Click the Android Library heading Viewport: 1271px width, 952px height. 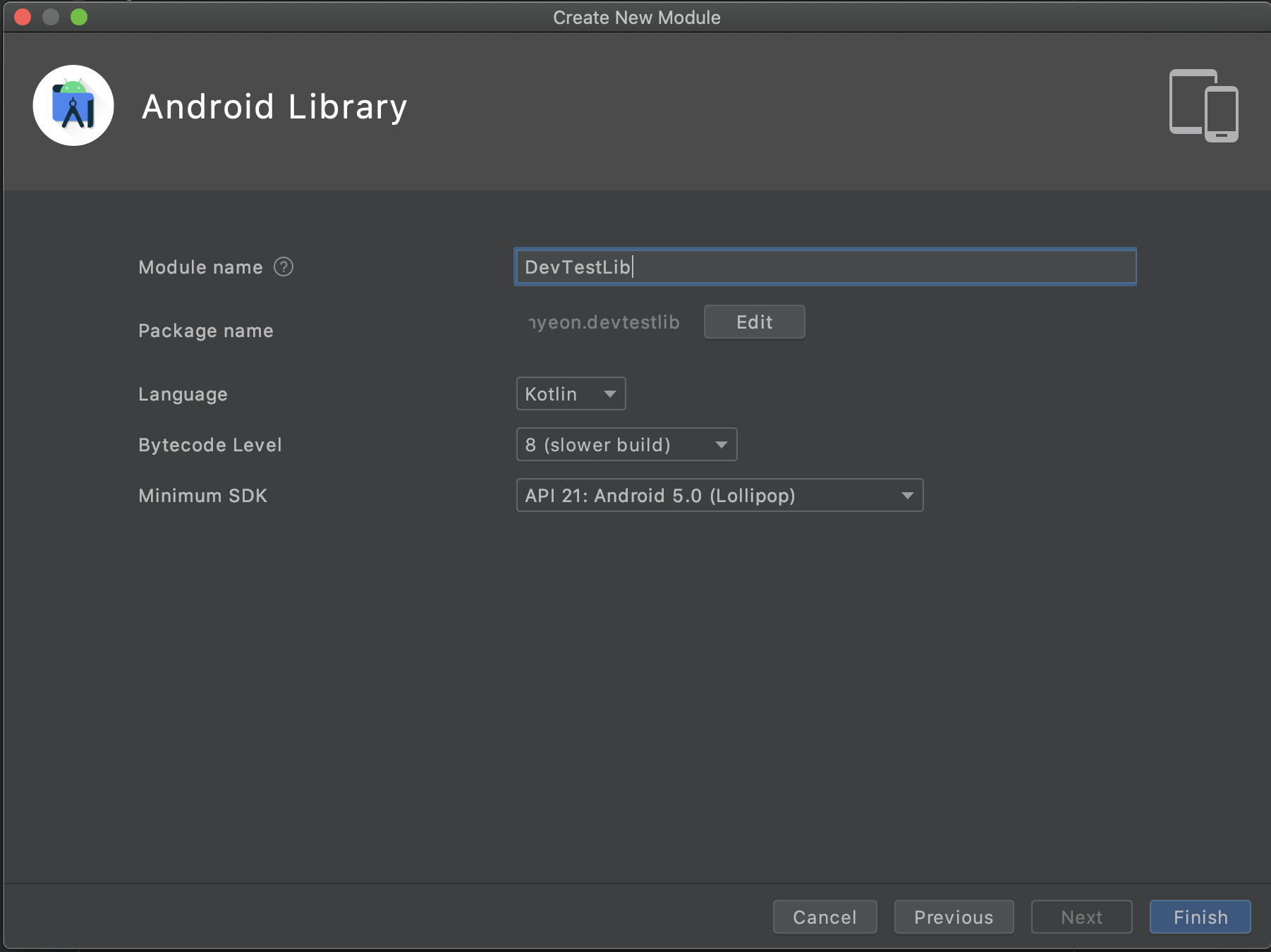[x=274, y=107]
